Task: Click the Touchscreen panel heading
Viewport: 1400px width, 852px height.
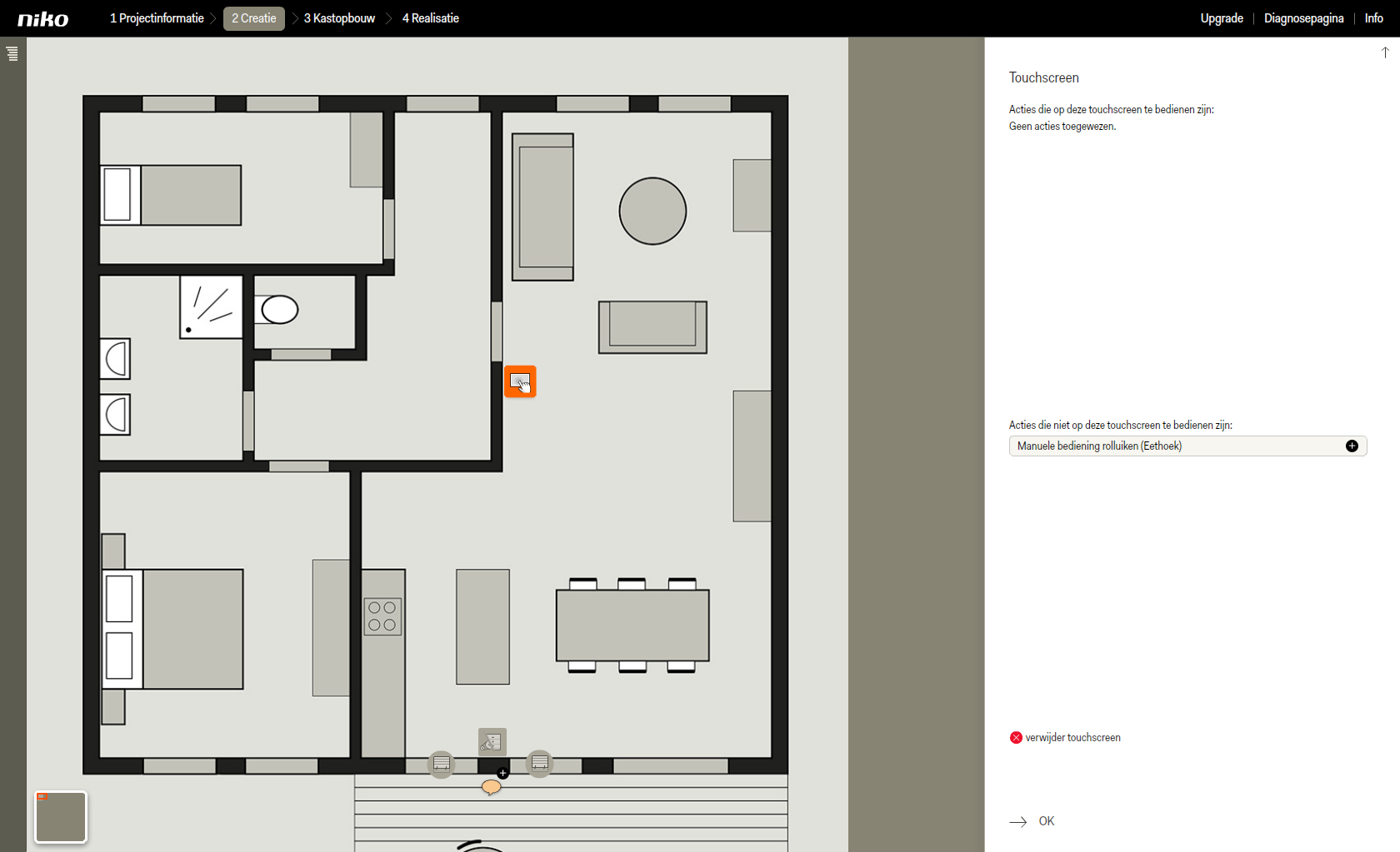Action: (x=1043, y=77)
